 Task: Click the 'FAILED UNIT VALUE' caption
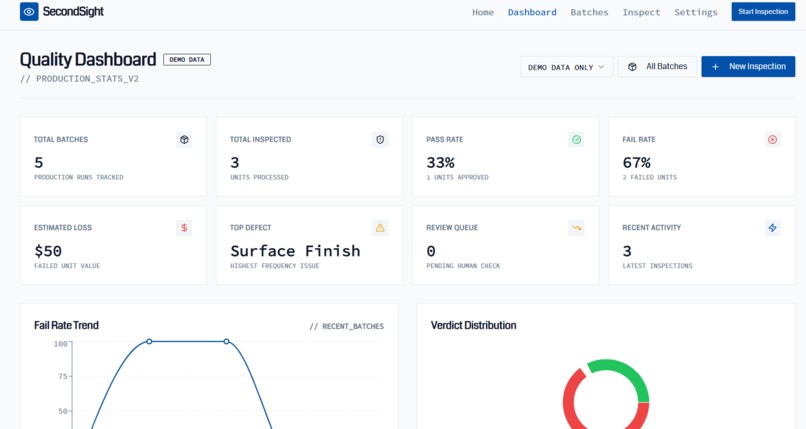click(x=67, y=266)
